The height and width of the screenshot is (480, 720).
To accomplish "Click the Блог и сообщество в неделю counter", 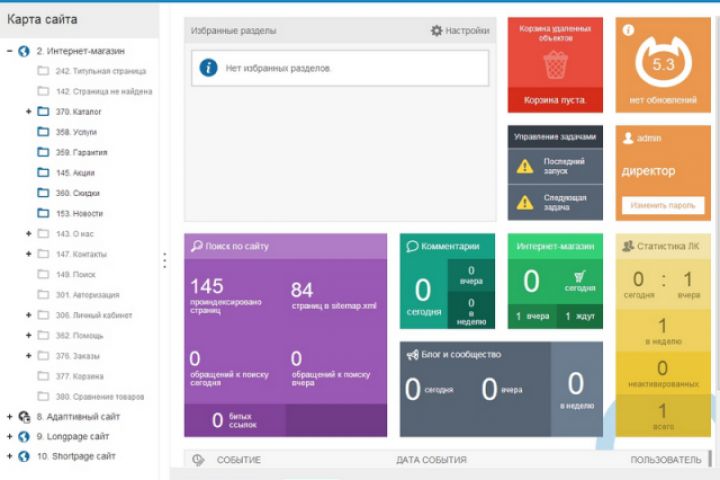I will click(577, 390).
